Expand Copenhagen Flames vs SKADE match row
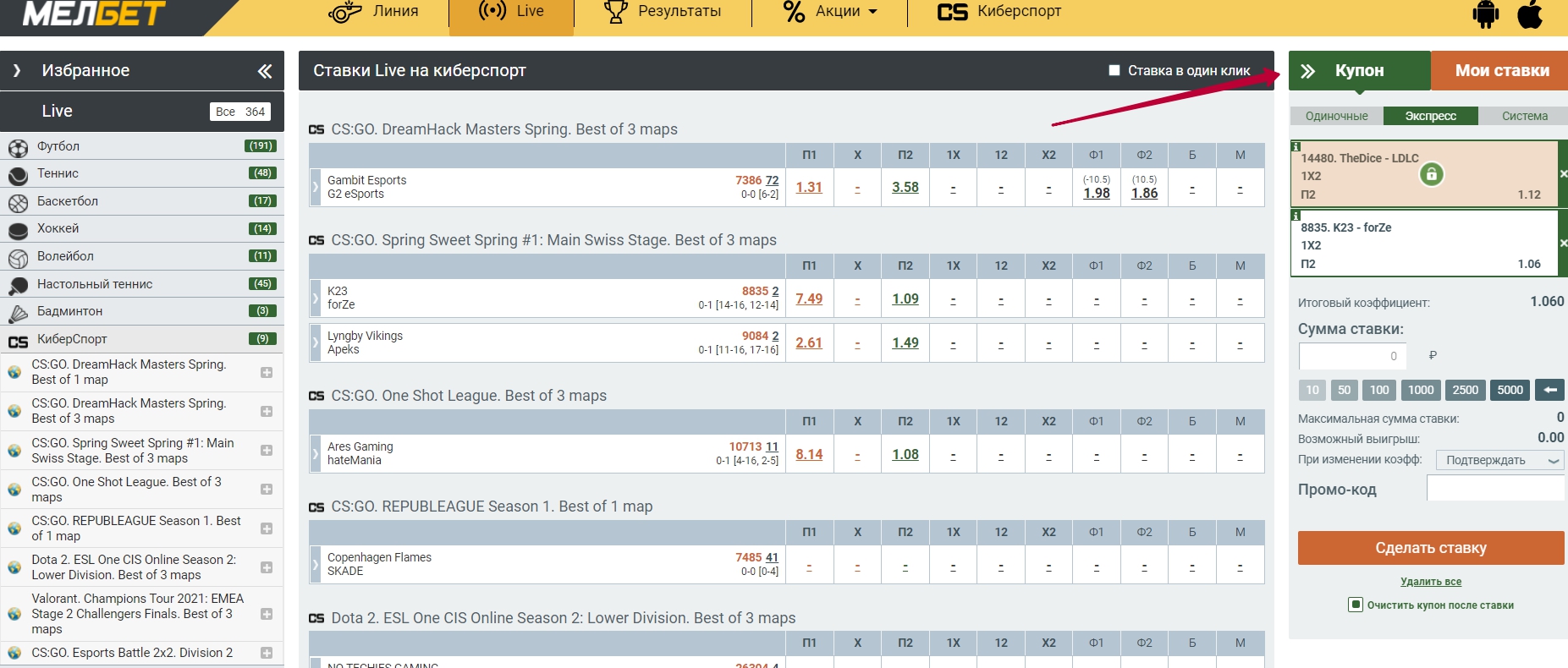 315,564
